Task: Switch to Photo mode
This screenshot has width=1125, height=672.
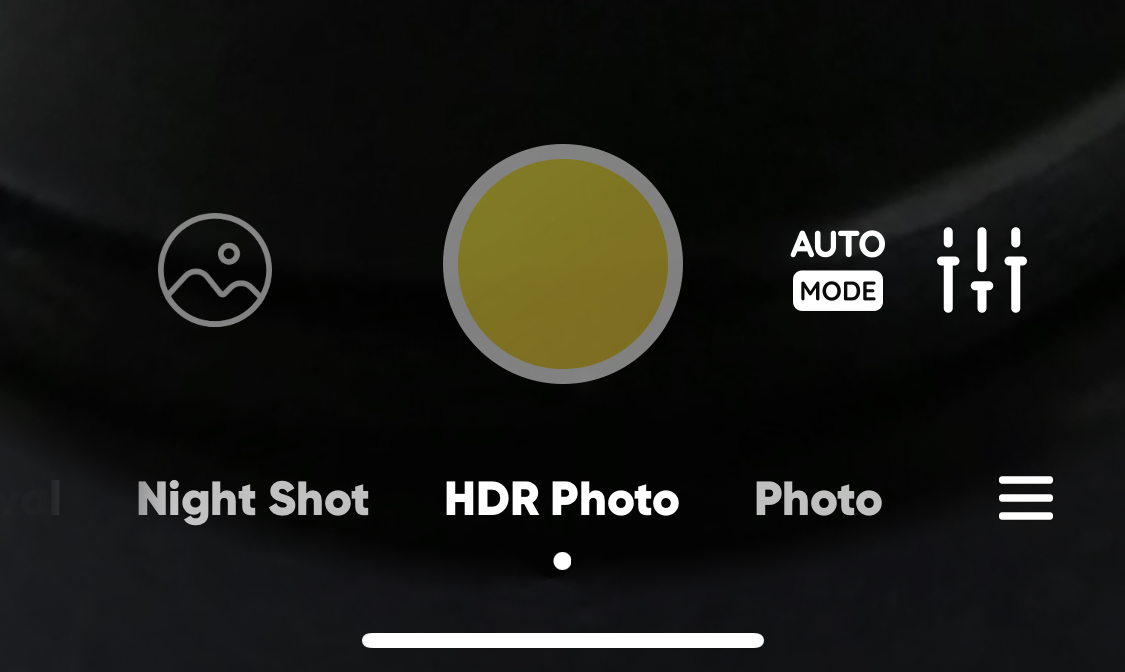Action: point(818,498)
